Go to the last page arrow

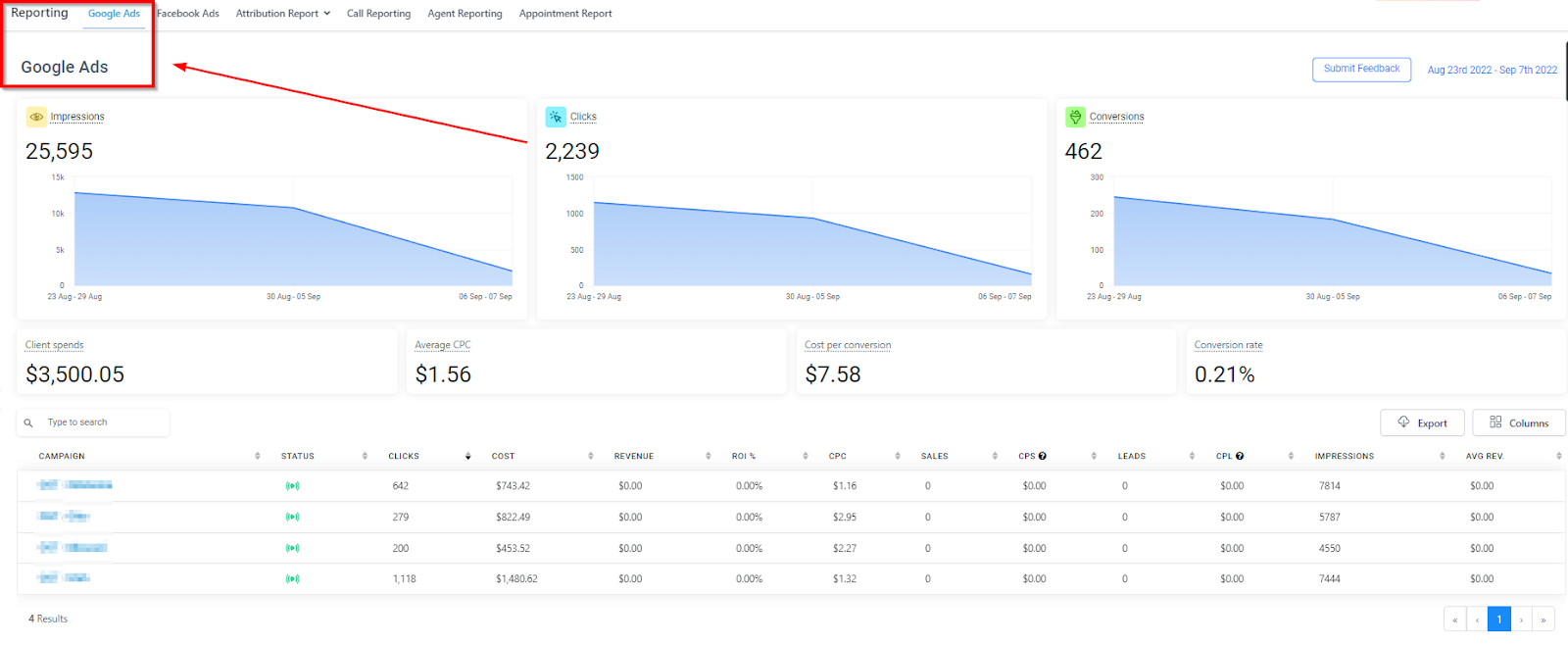click(1543, 620)
